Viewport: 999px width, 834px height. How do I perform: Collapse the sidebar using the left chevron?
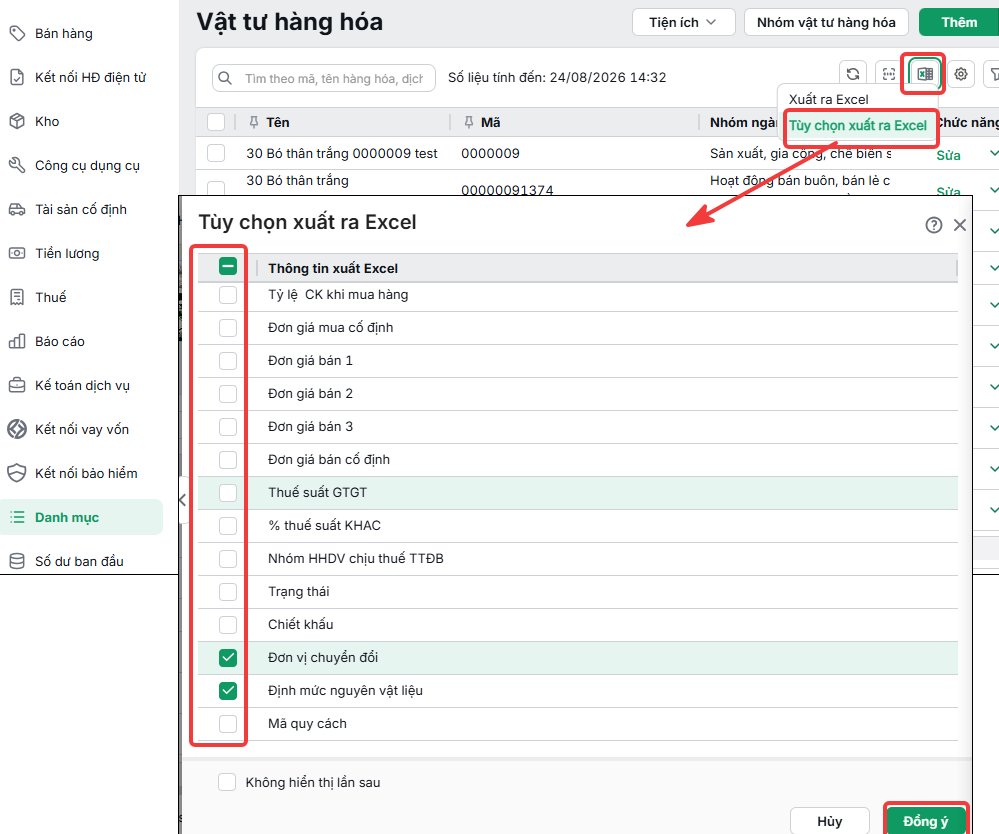[182, 500]
